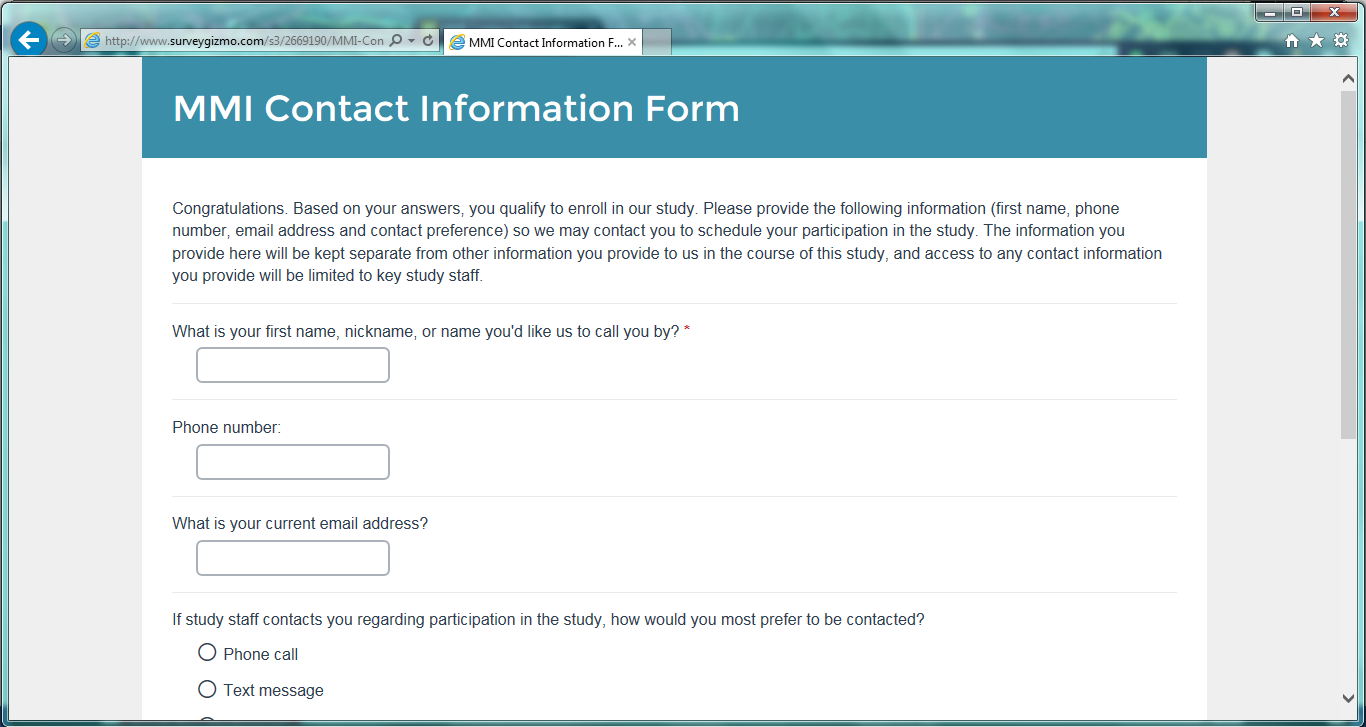This screenshot has width=1366, height=727.
Task: Click the search magnifier in address bar
Action: click(395, 41)
